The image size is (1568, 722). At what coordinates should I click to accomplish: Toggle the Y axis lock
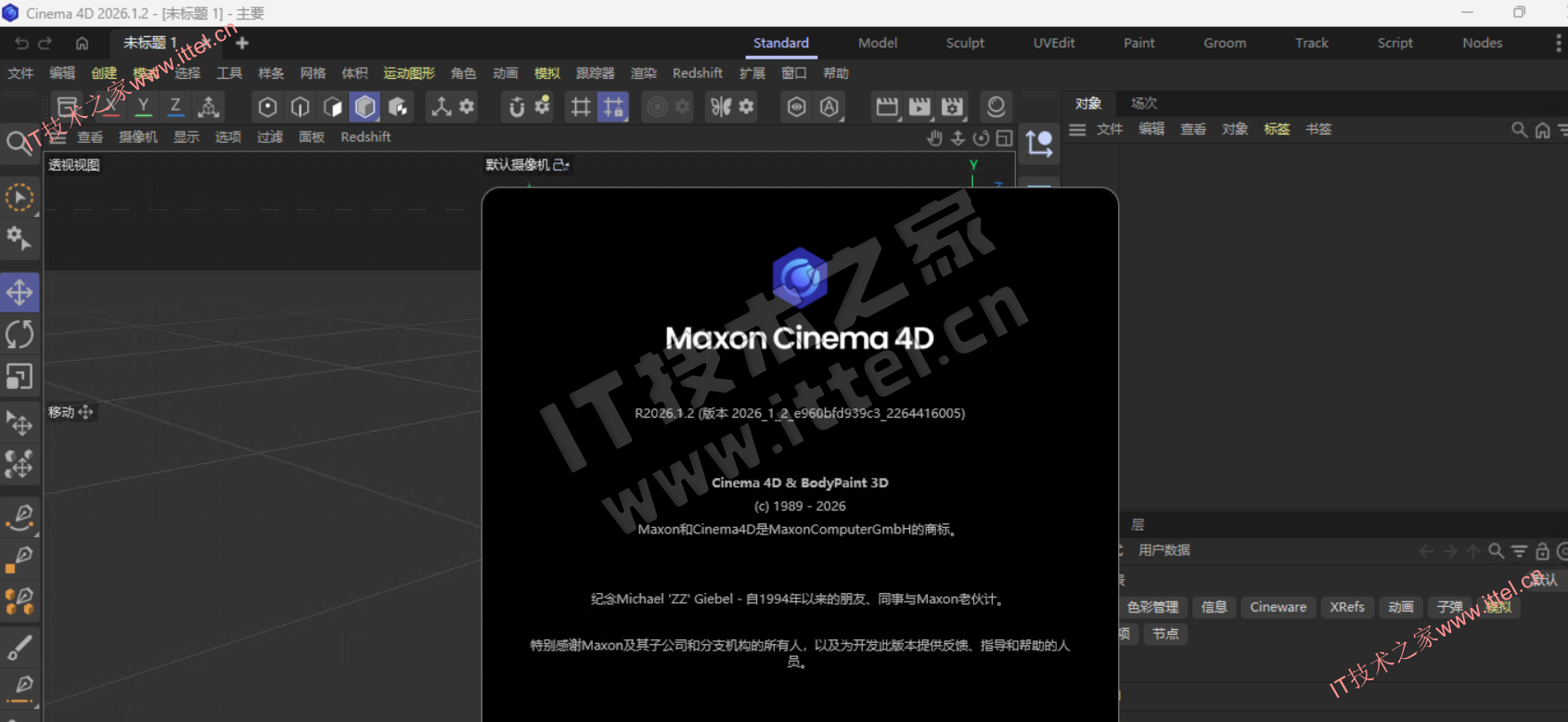(143, 107)
